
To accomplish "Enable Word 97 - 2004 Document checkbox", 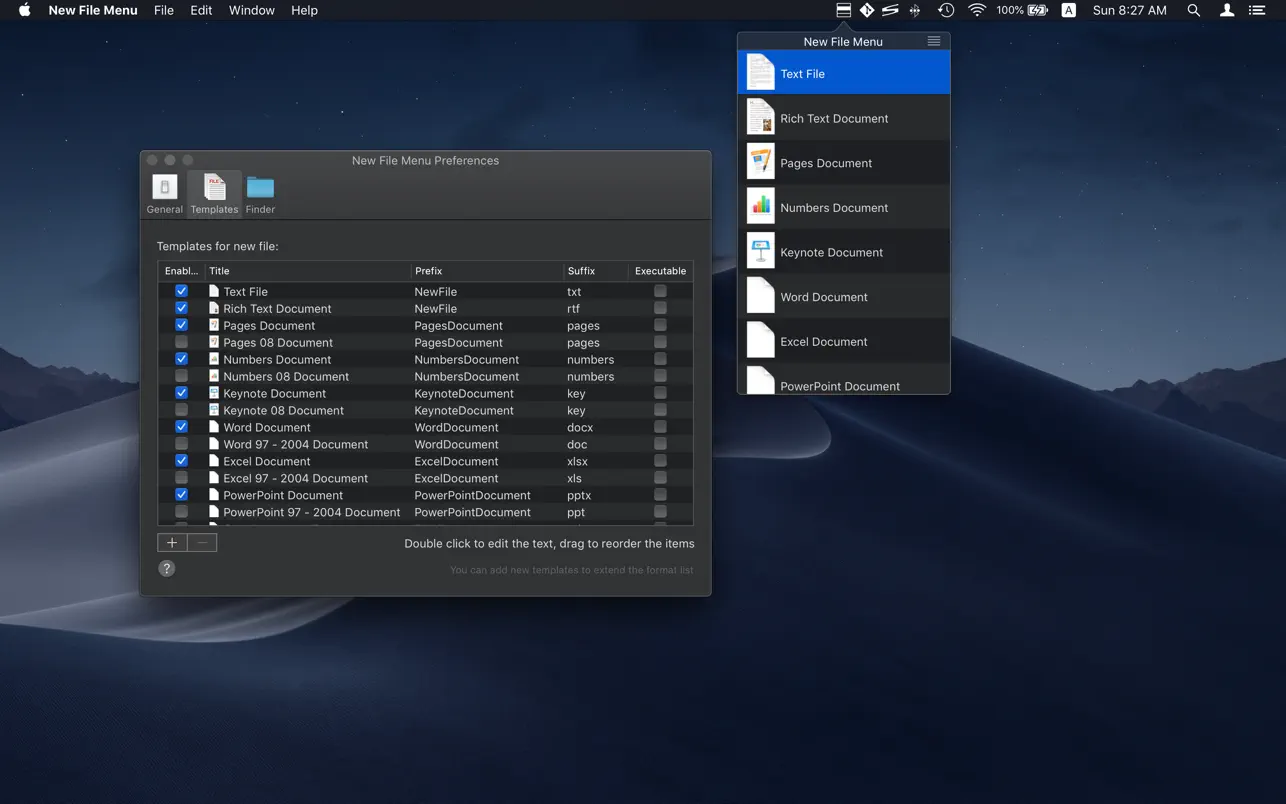I will pyautogui.click(x=181, y=444).
